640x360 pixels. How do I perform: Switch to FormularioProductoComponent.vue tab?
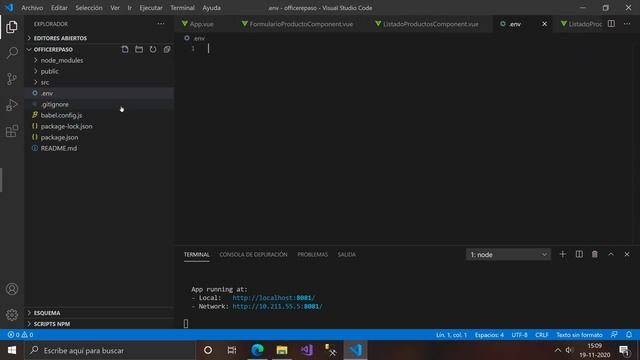click(x=301, y=24)
